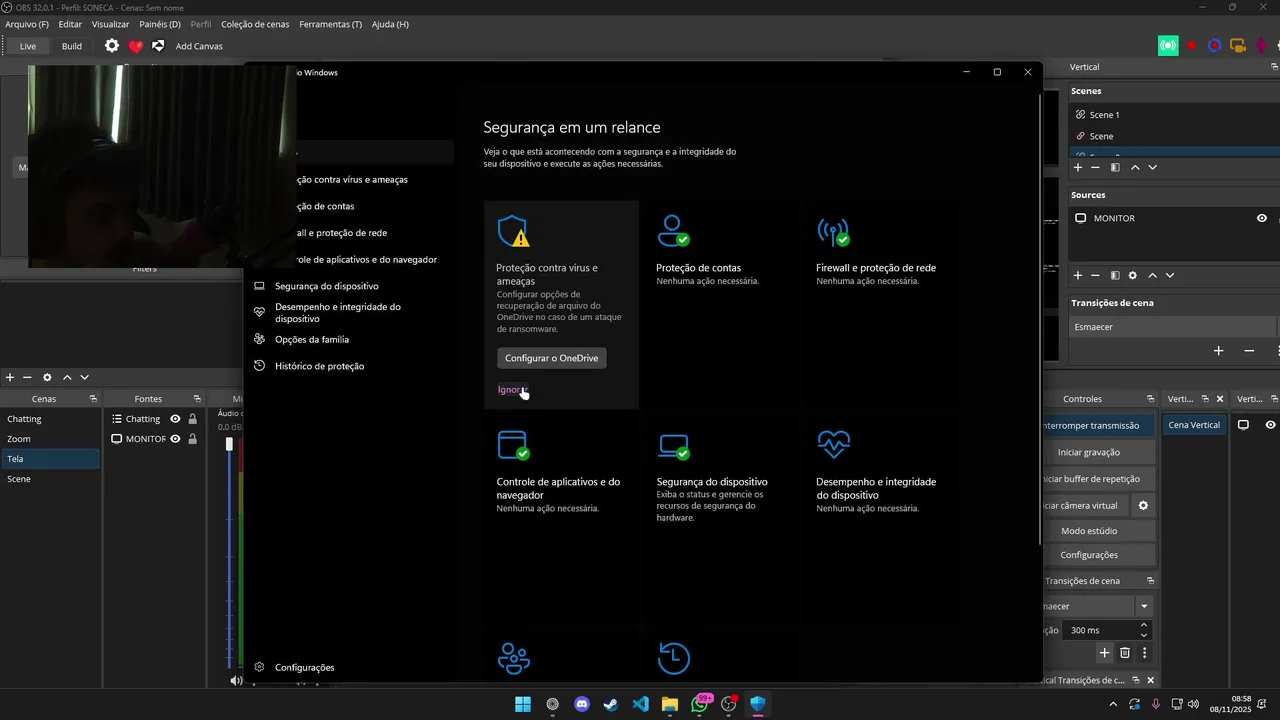Show hidden system tray icons chevron
The width and height of the screenshot is (1280, 720).
[x=1114, y=704]
